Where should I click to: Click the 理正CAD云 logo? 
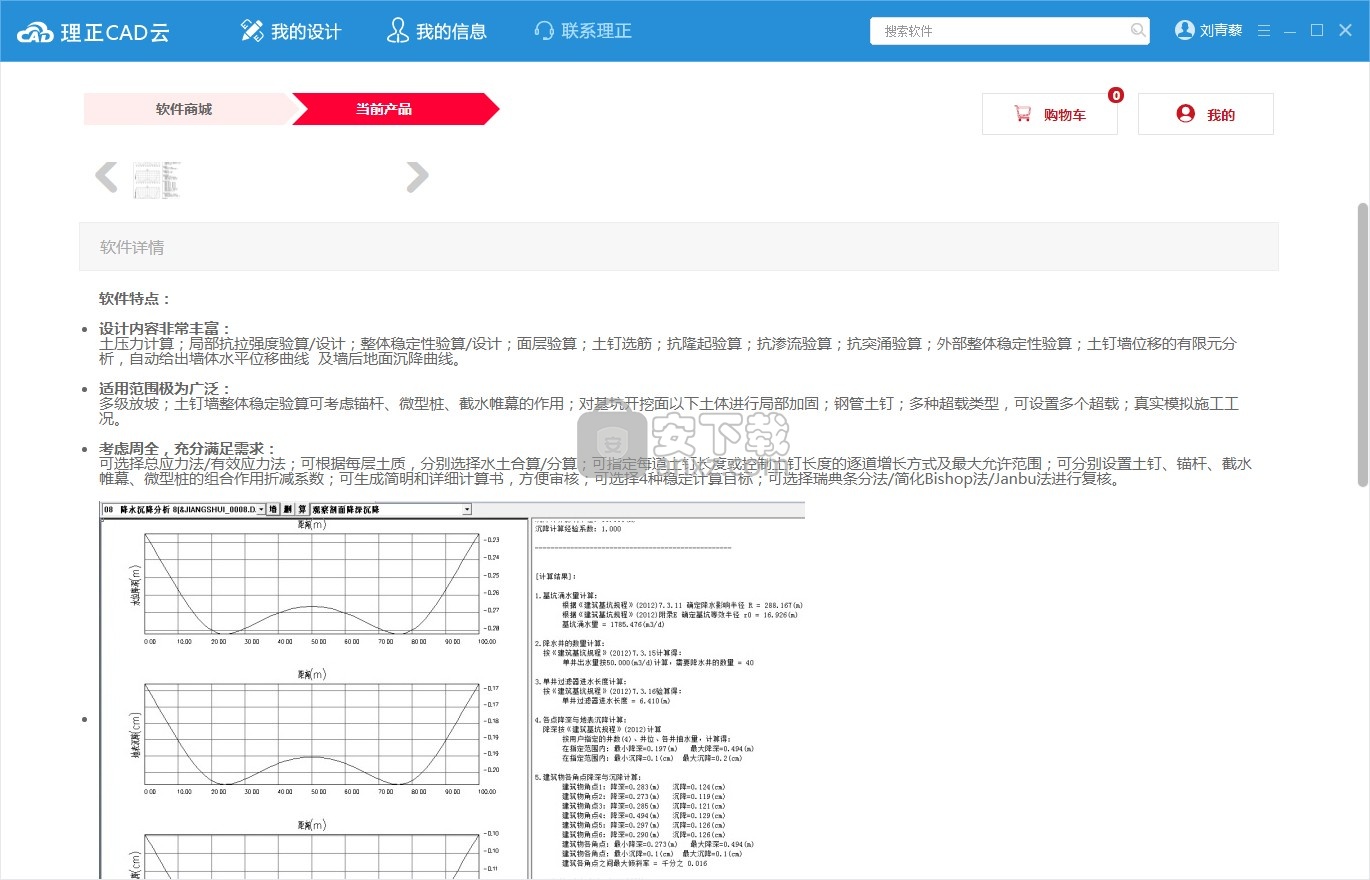93,31
